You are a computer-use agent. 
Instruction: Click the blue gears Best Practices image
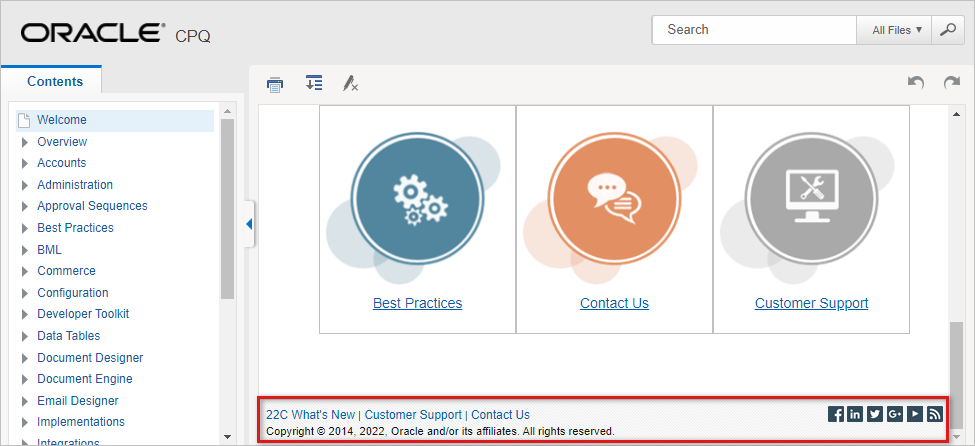417,198
